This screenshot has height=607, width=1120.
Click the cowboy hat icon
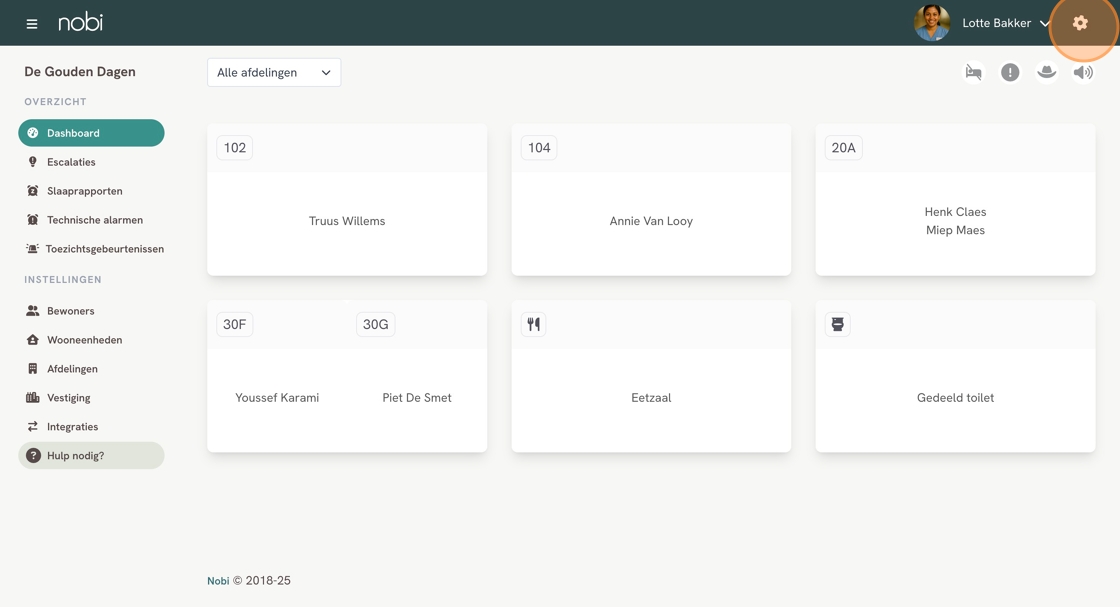(1046, 72)
